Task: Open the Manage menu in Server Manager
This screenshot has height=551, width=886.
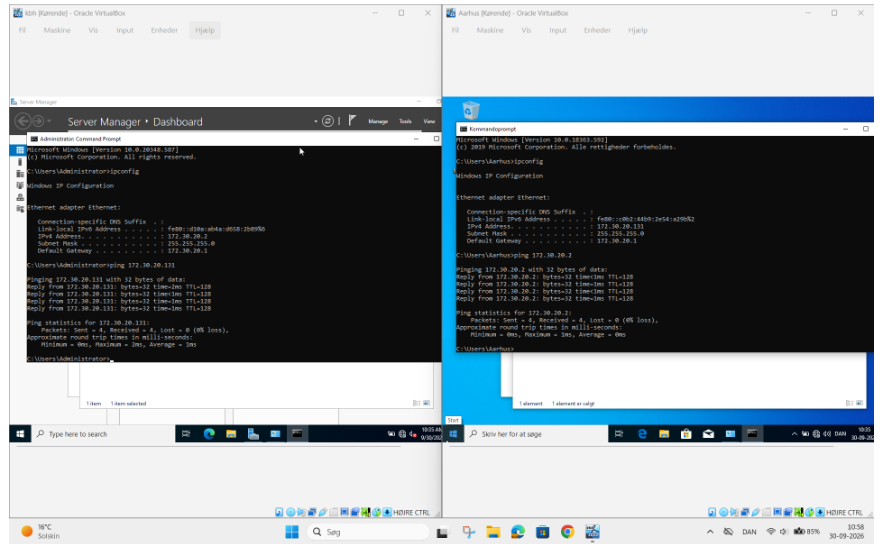Action: [378, 122]
